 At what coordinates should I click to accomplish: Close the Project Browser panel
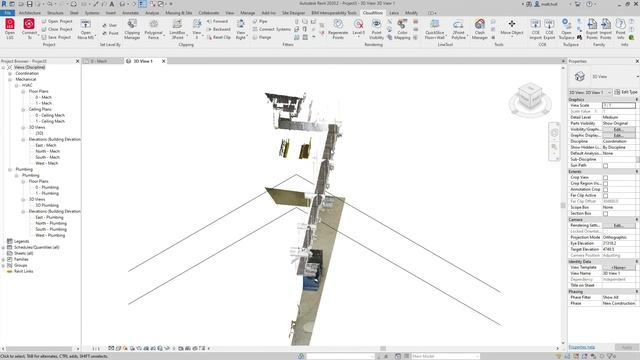click(78, 61)
